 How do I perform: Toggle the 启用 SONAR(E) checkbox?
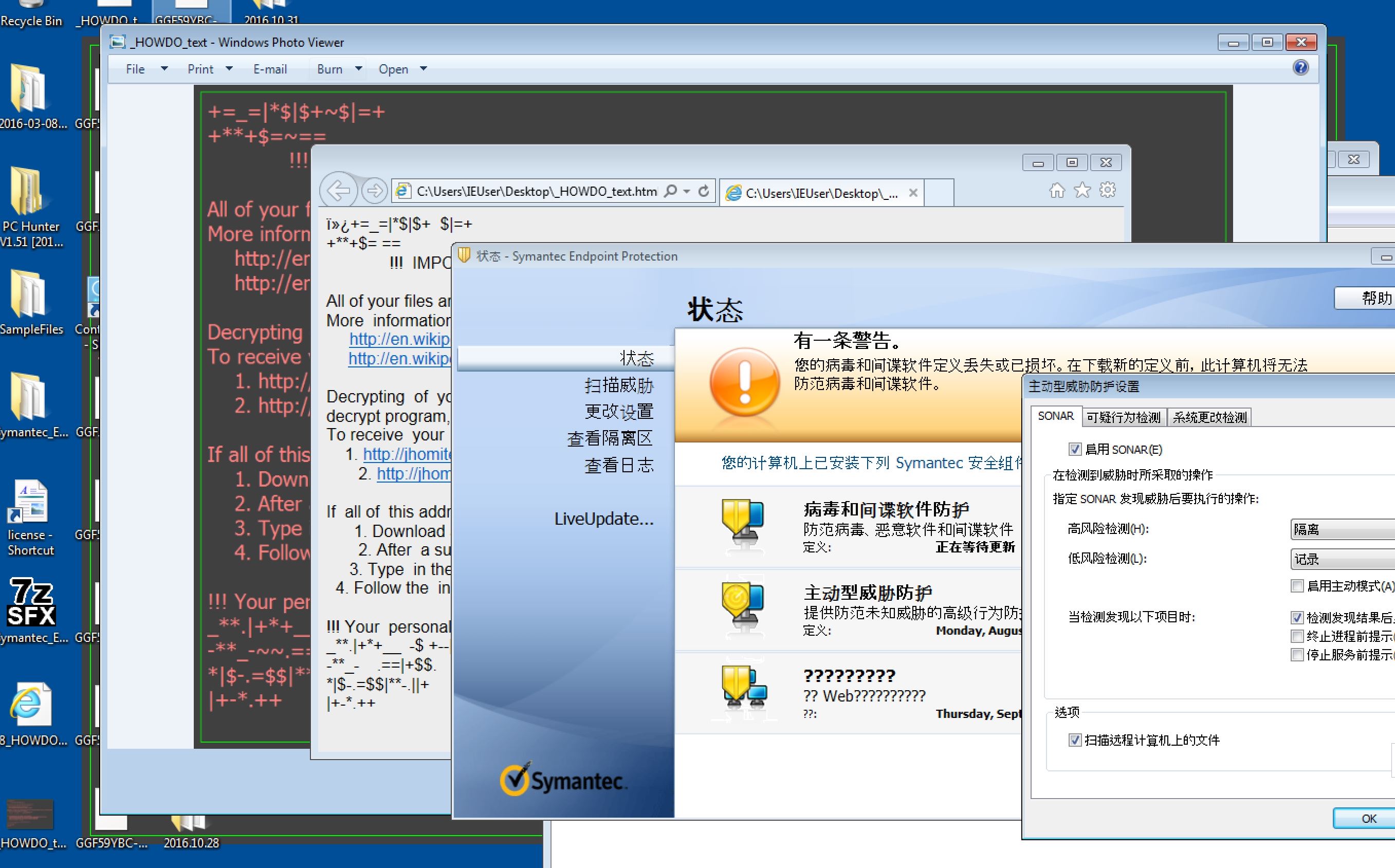pos(1075,450)
